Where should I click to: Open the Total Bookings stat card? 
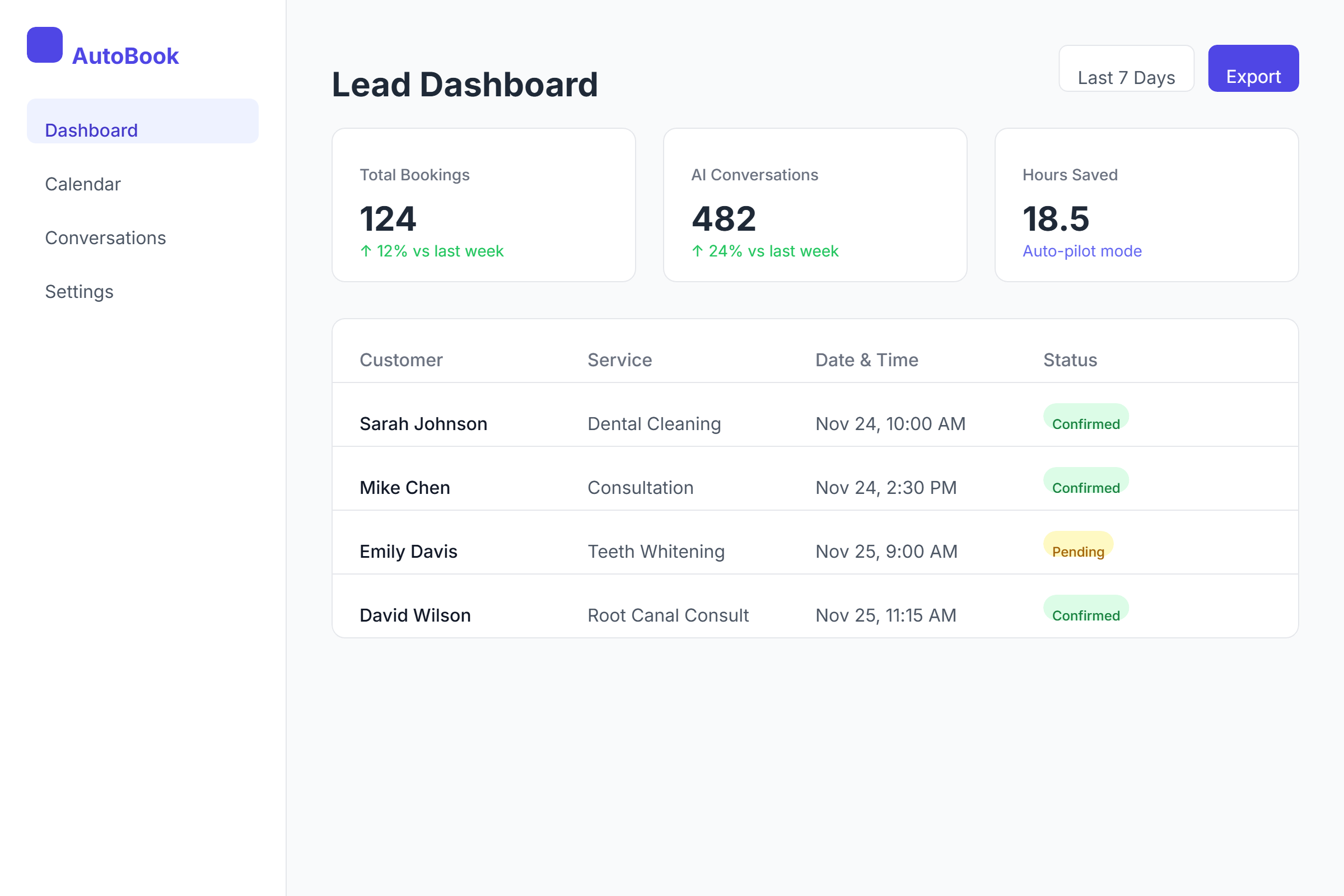(x=483, y=204)
